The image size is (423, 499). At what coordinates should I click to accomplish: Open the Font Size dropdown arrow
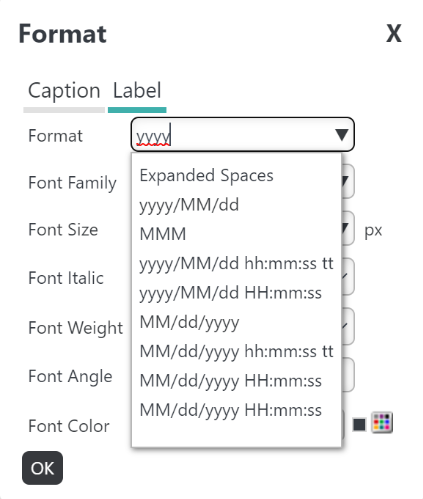pyautogui.click(x=346, y=229)
